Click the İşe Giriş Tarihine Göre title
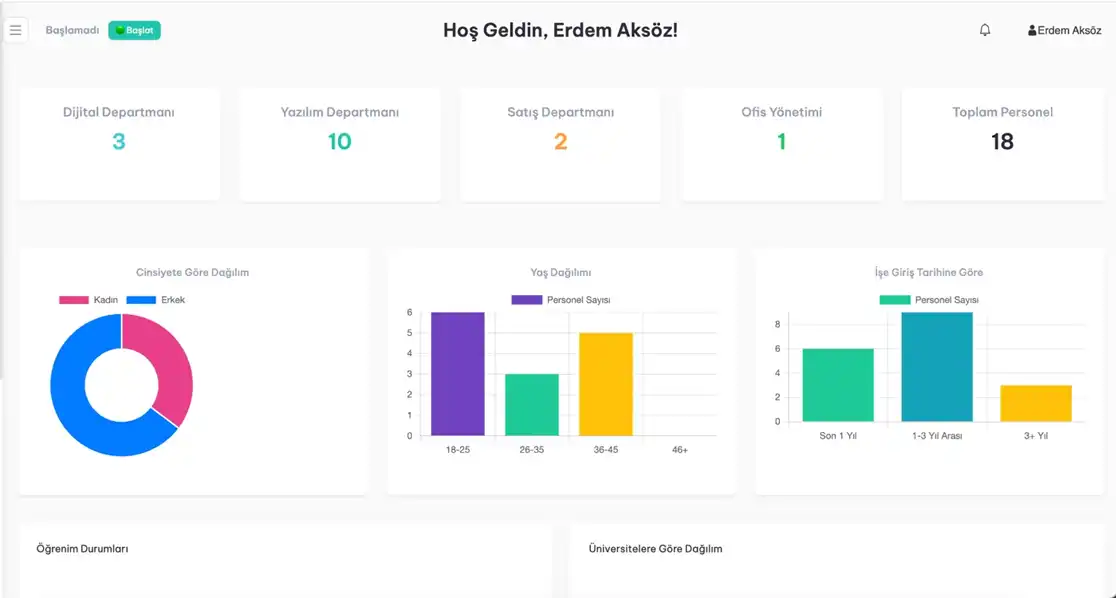 click(x=929, y=273)
